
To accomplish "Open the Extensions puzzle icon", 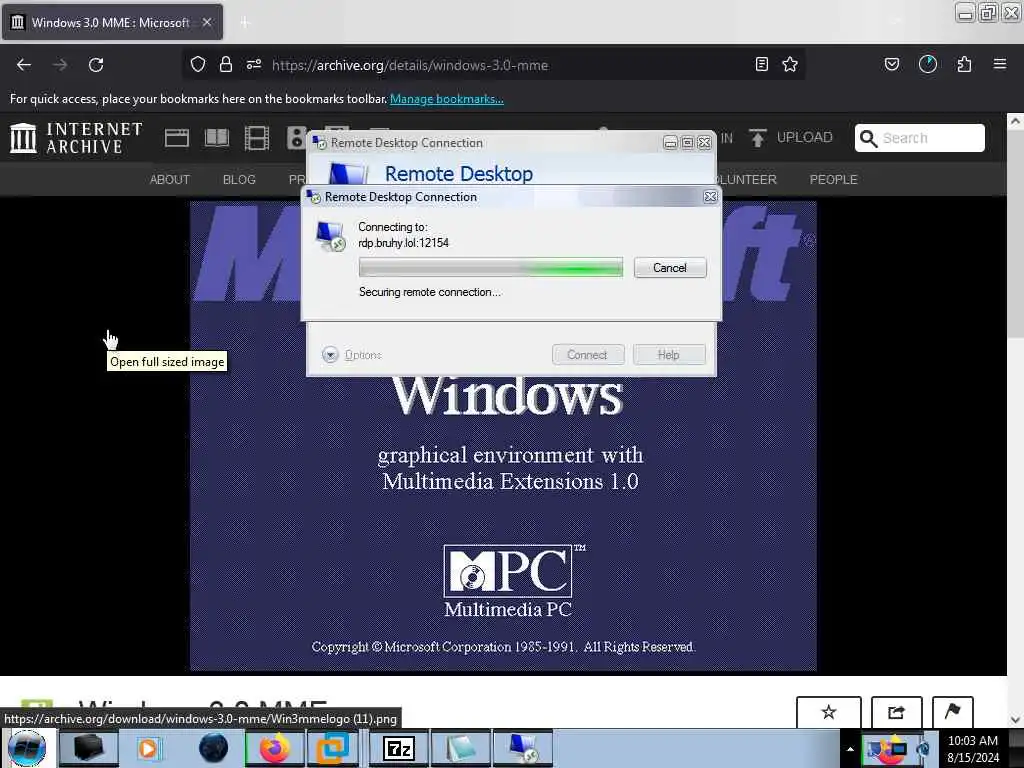I will 964,65.
